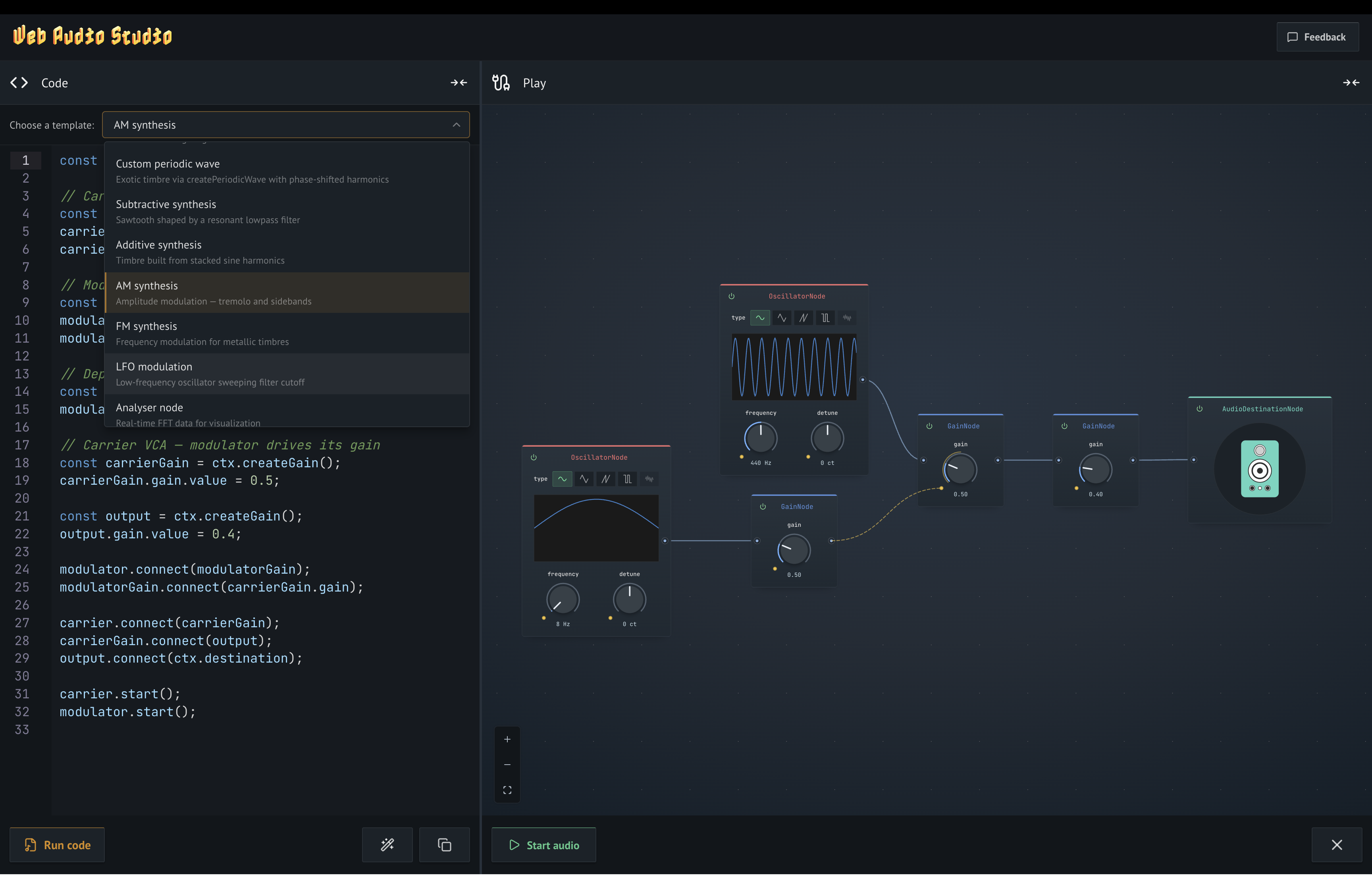The height and width of the screenshot is (875, 1372).
Task: Select the triangle wave type on the modulator oscillator
Action: tap(584, 479)
